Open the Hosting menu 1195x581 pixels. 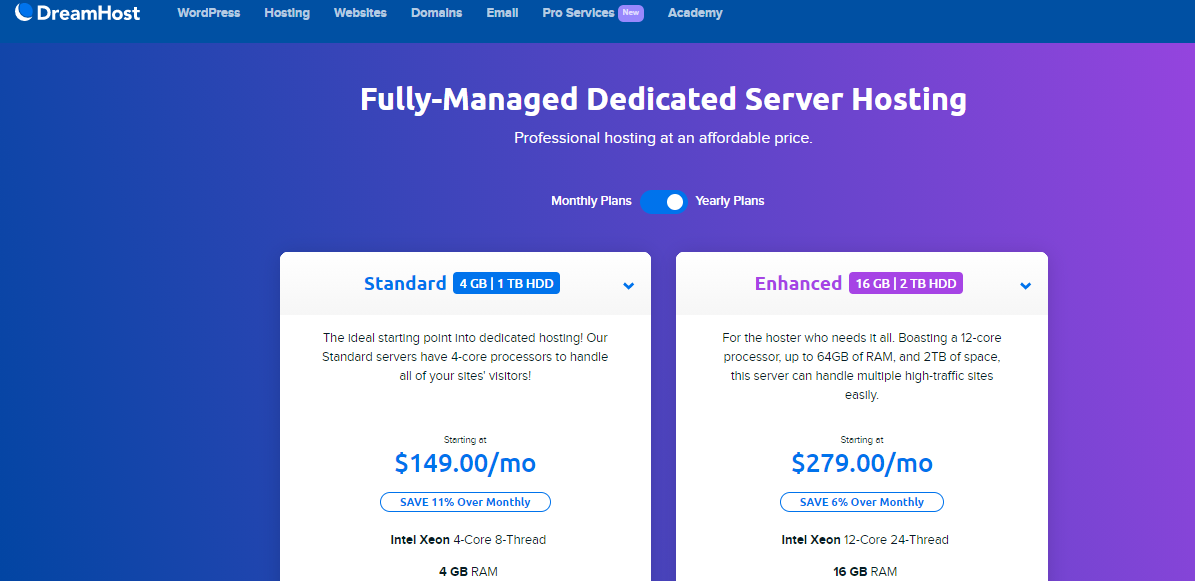(x=287, y=13)
